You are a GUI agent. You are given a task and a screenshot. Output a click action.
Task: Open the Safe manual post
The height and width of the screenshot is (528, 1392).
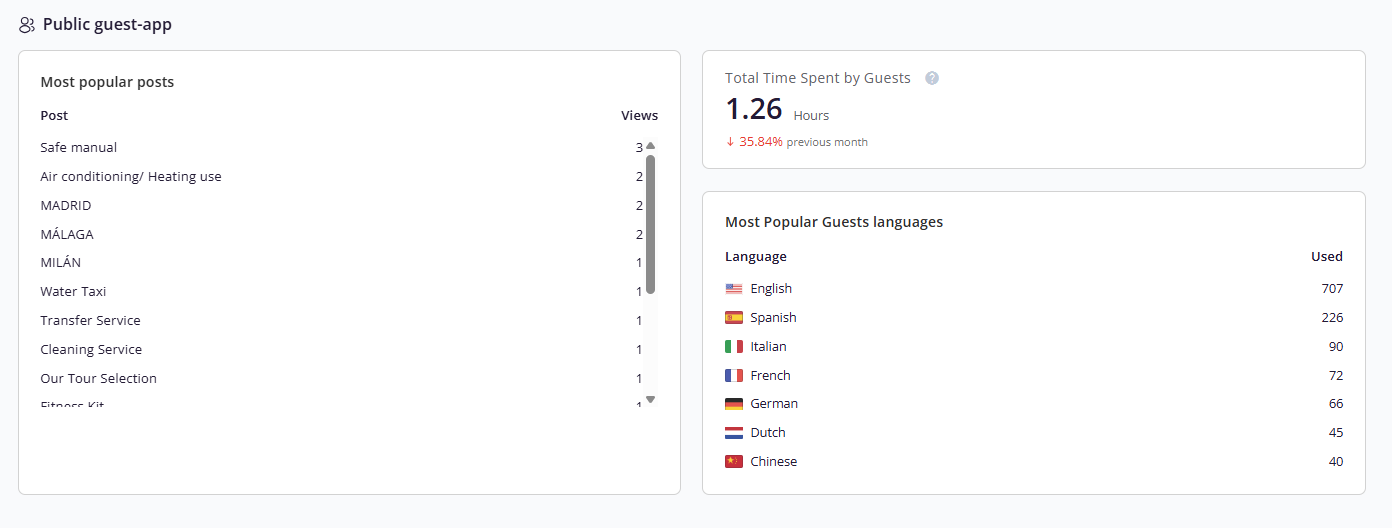pyautogui.click(x=79, y=147)
